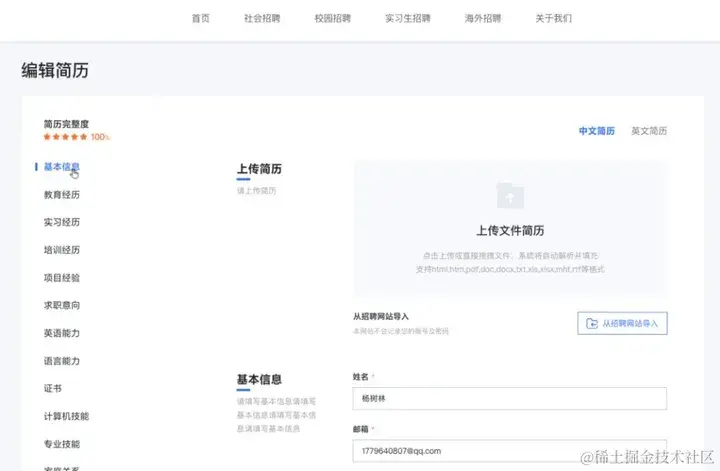Click the 上传文件简历 upload text
The height and width of the screenshot is (471, 720).
pyautogui.click(x=510, y=230)
